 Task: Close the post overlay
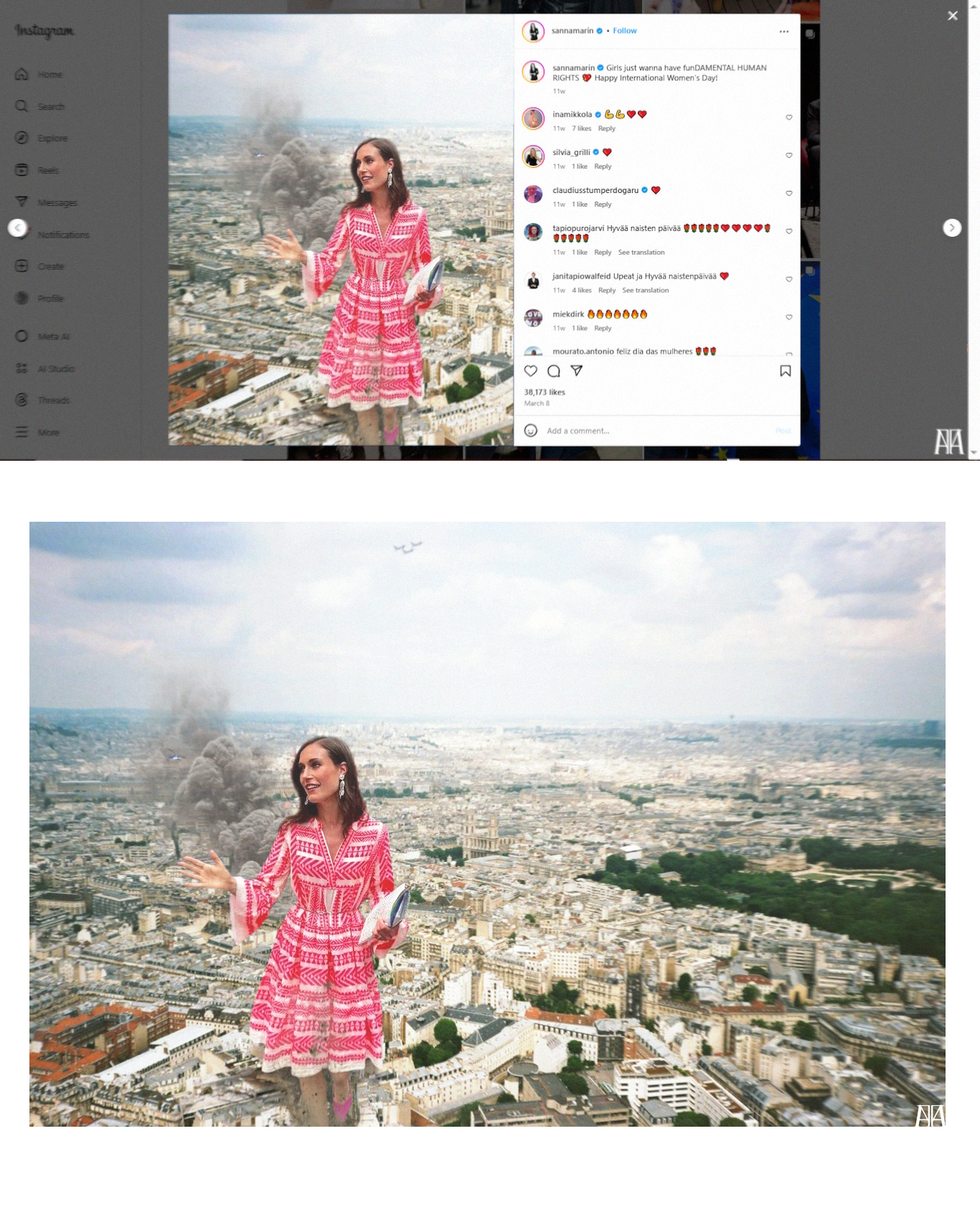952,16
